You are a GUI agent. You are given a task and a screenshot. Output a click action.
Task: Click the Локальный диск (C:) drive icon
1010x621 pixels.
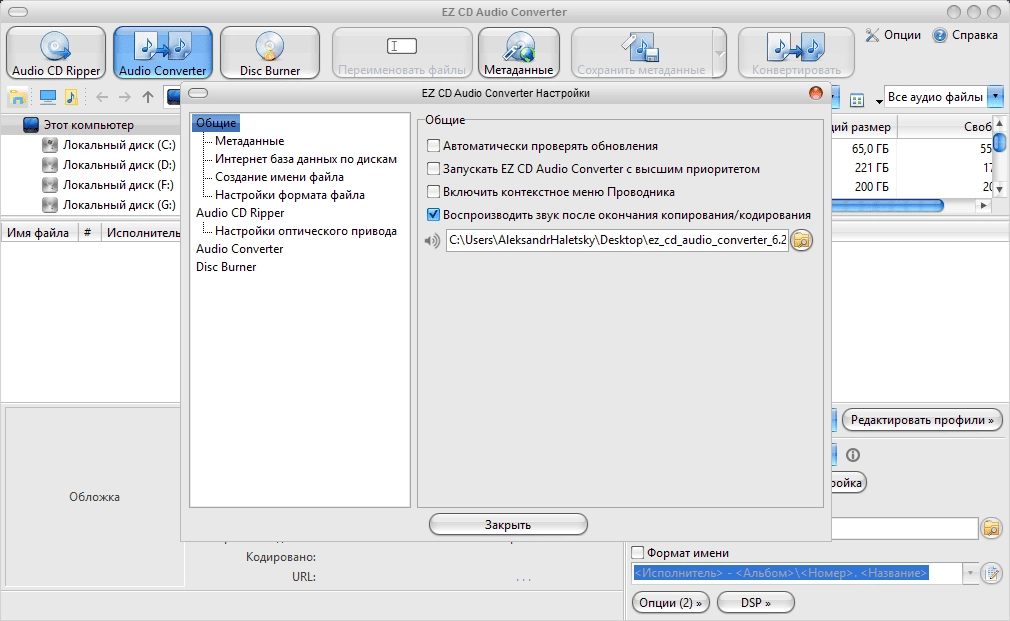pyautogui.click(x=50, y=145)
